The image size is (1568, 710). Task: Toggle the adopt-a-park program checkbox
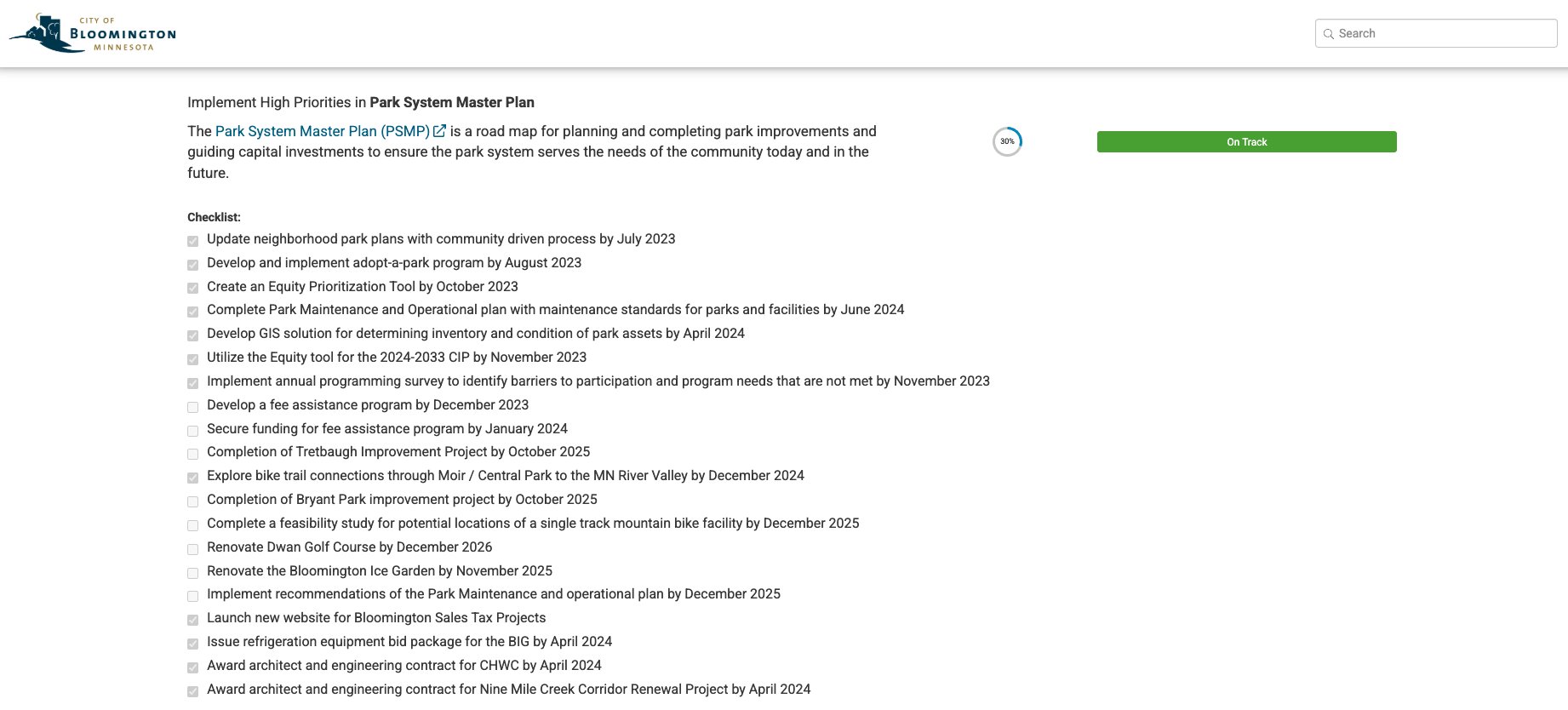[x=193, y=265]
